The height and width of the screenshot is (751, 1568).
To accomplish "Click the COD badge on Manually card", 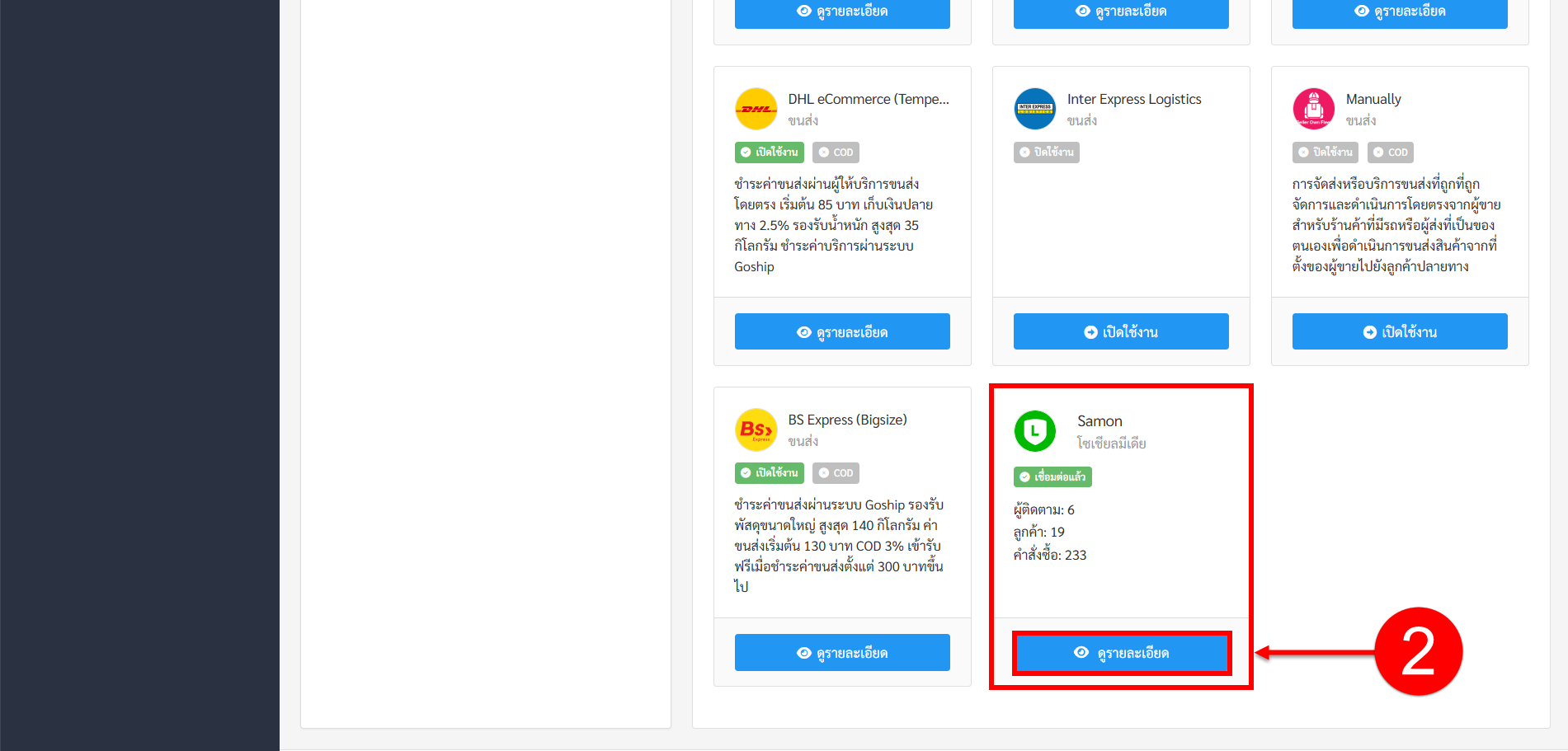I will click(1390, 153).
